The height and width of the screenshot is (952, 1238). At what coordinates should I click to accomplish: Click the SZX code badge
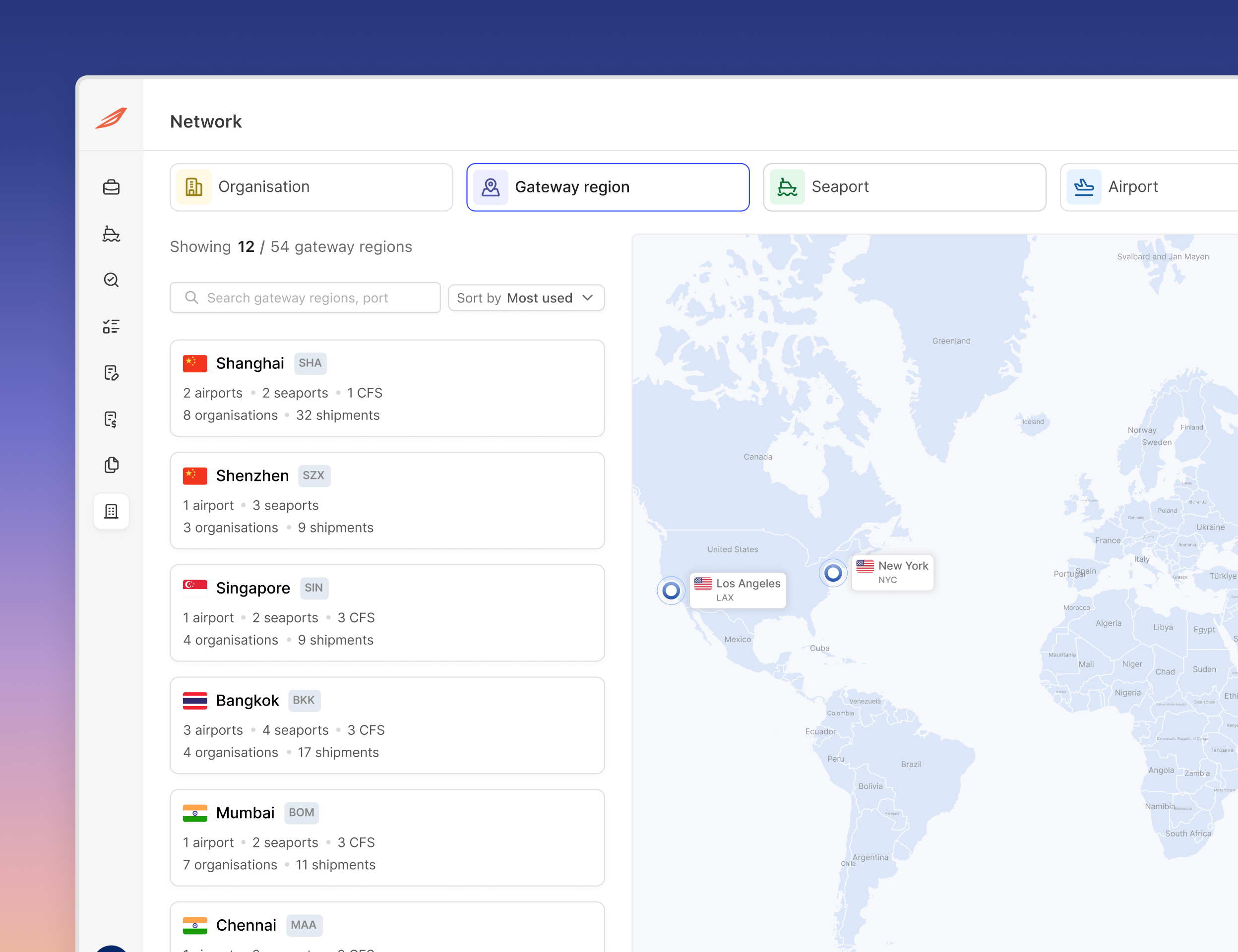(x=313, y=476)
